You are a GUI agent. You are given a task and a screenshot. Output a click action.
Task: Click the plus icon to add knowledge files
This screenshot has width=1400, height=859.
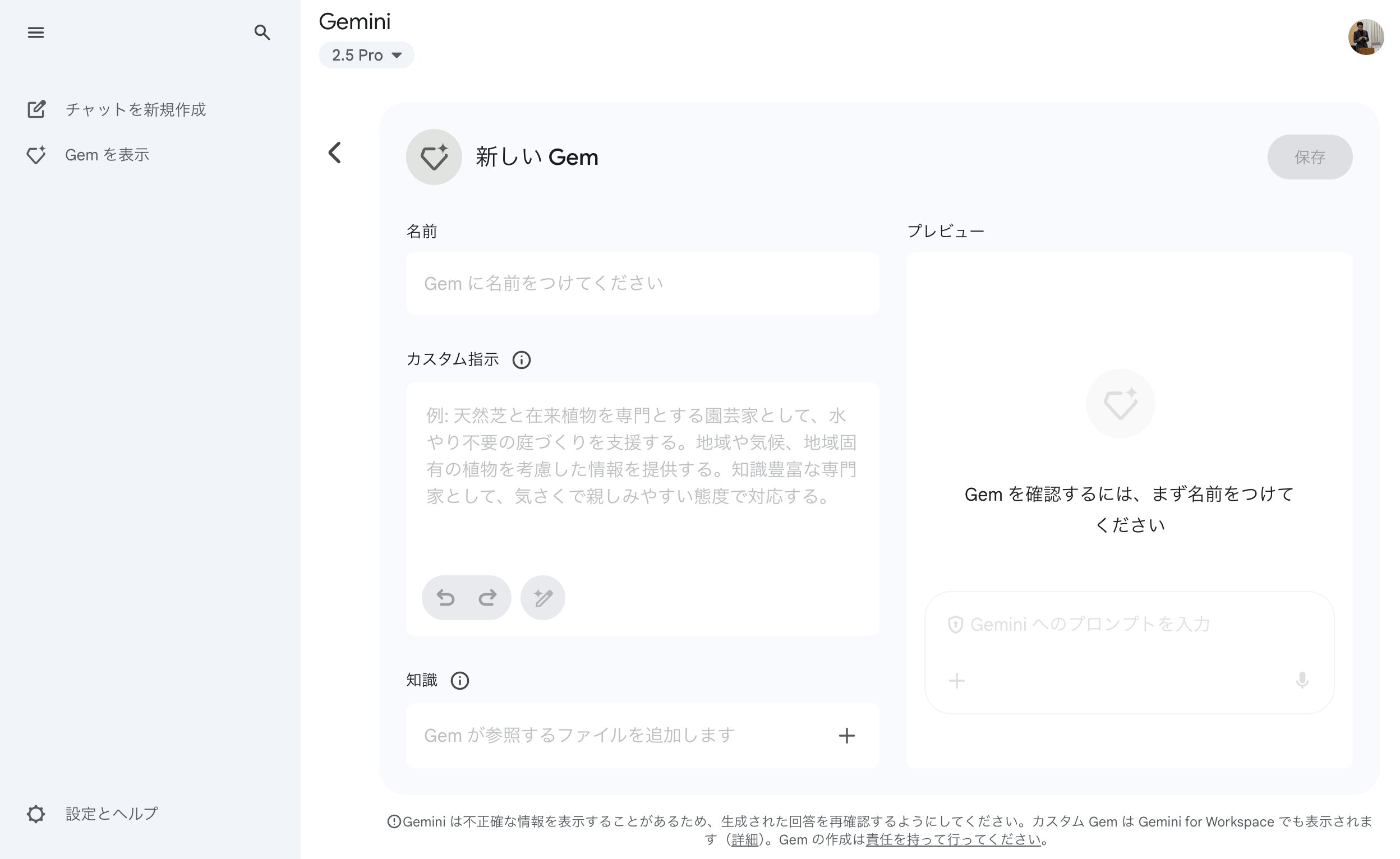846,736
